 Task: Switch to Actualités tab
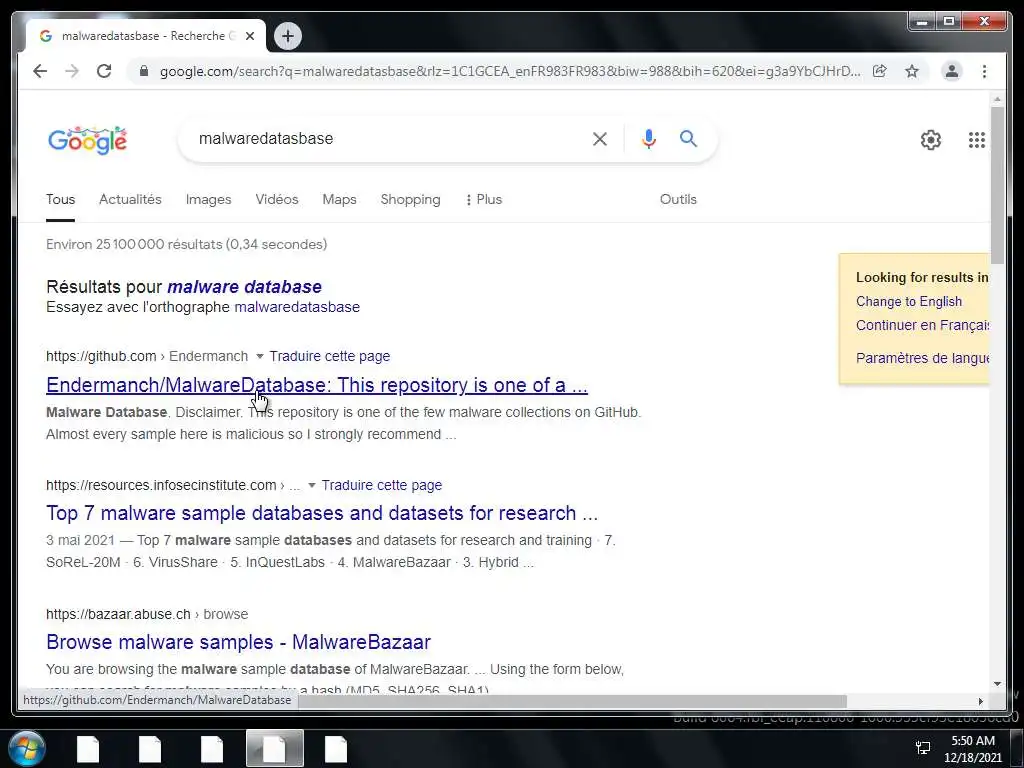point(130,199)
